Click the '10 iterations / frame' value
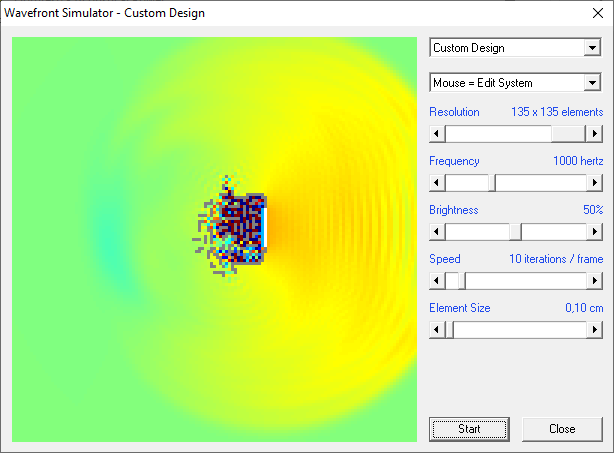This screenshot has width=614, height=453. tap(556, 259)
